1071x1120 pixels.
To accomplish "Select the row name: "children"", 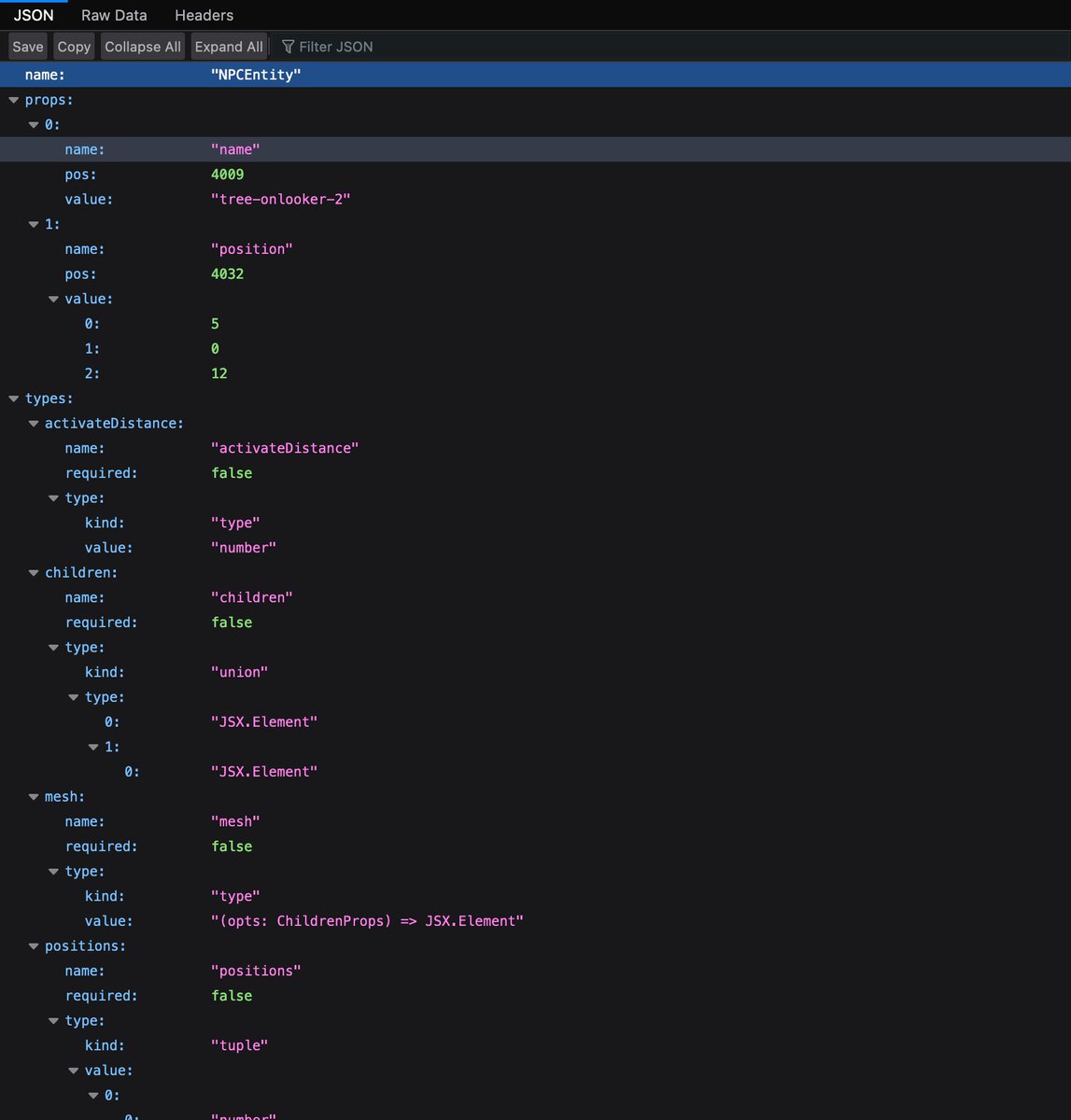I will coord(535,597).
